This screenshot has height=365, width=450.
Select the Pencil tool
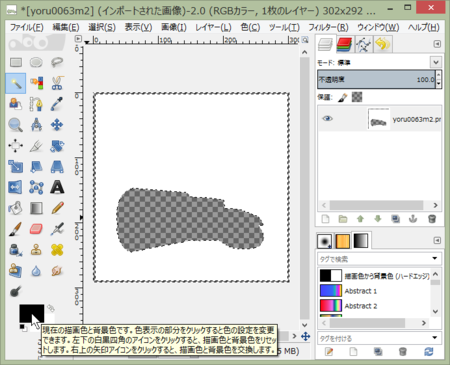tap(57, 208)
